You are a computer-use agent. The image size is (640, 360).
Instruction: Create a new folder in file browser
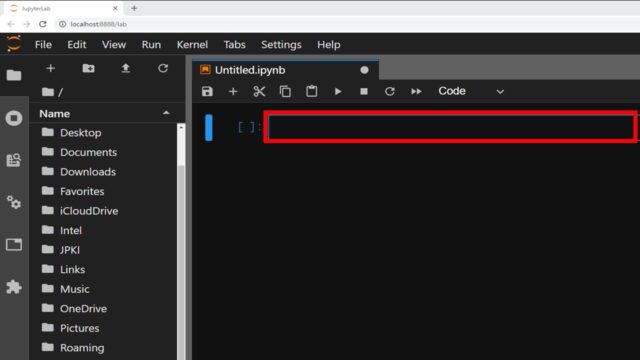coord(88,68)
